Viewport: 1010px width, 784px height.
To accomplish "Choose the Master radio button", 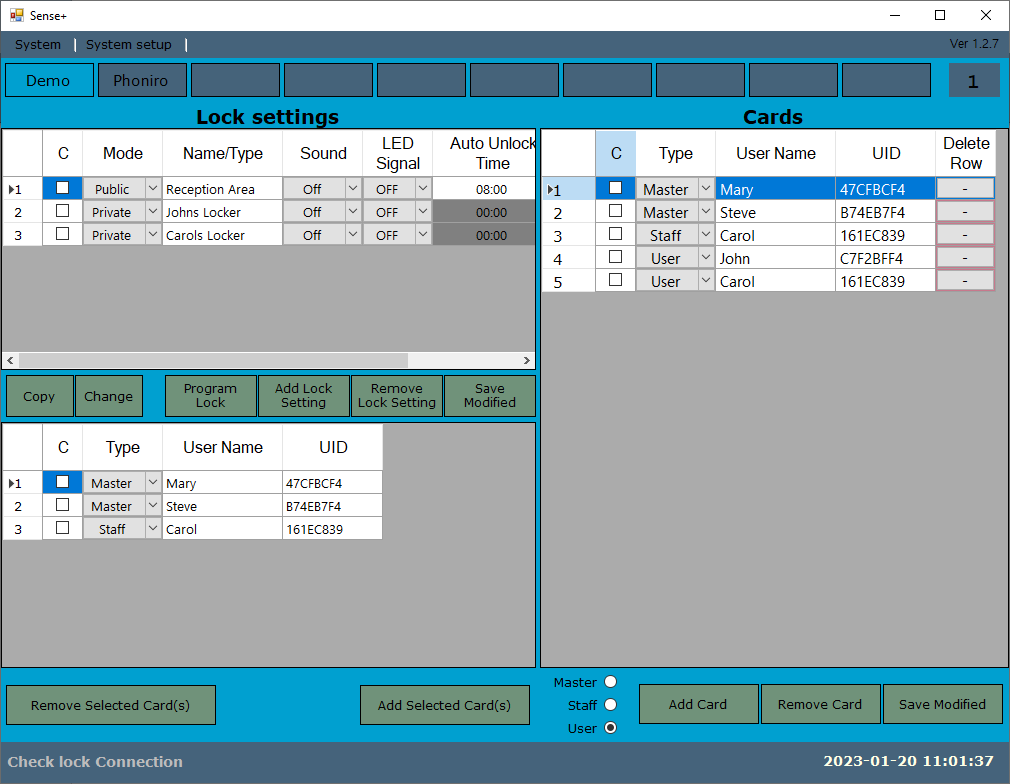I will pyautogui.click(x=610, y=682).
